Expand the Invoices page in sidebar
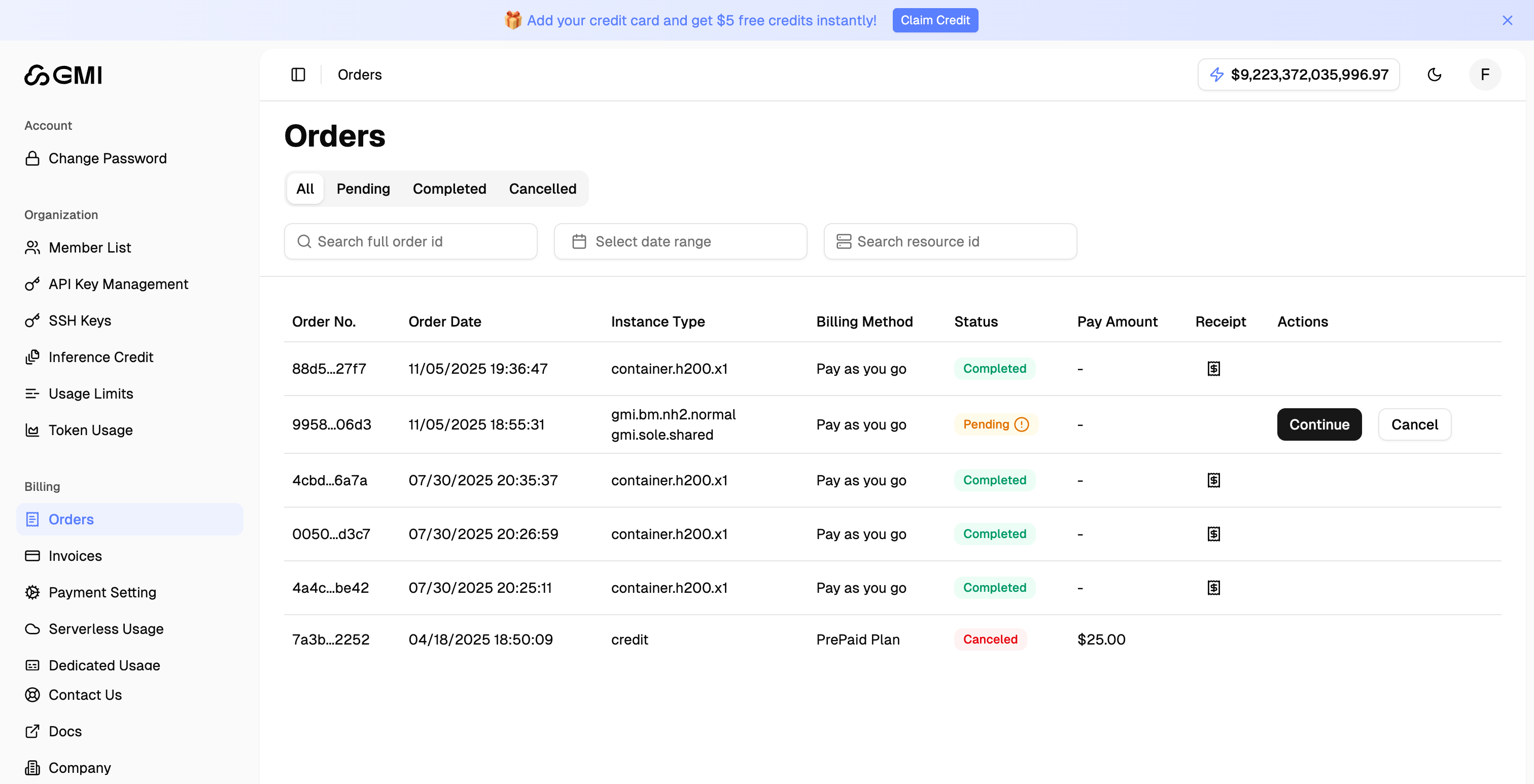This screenshot has width=1534, height=784. (75, 555)
